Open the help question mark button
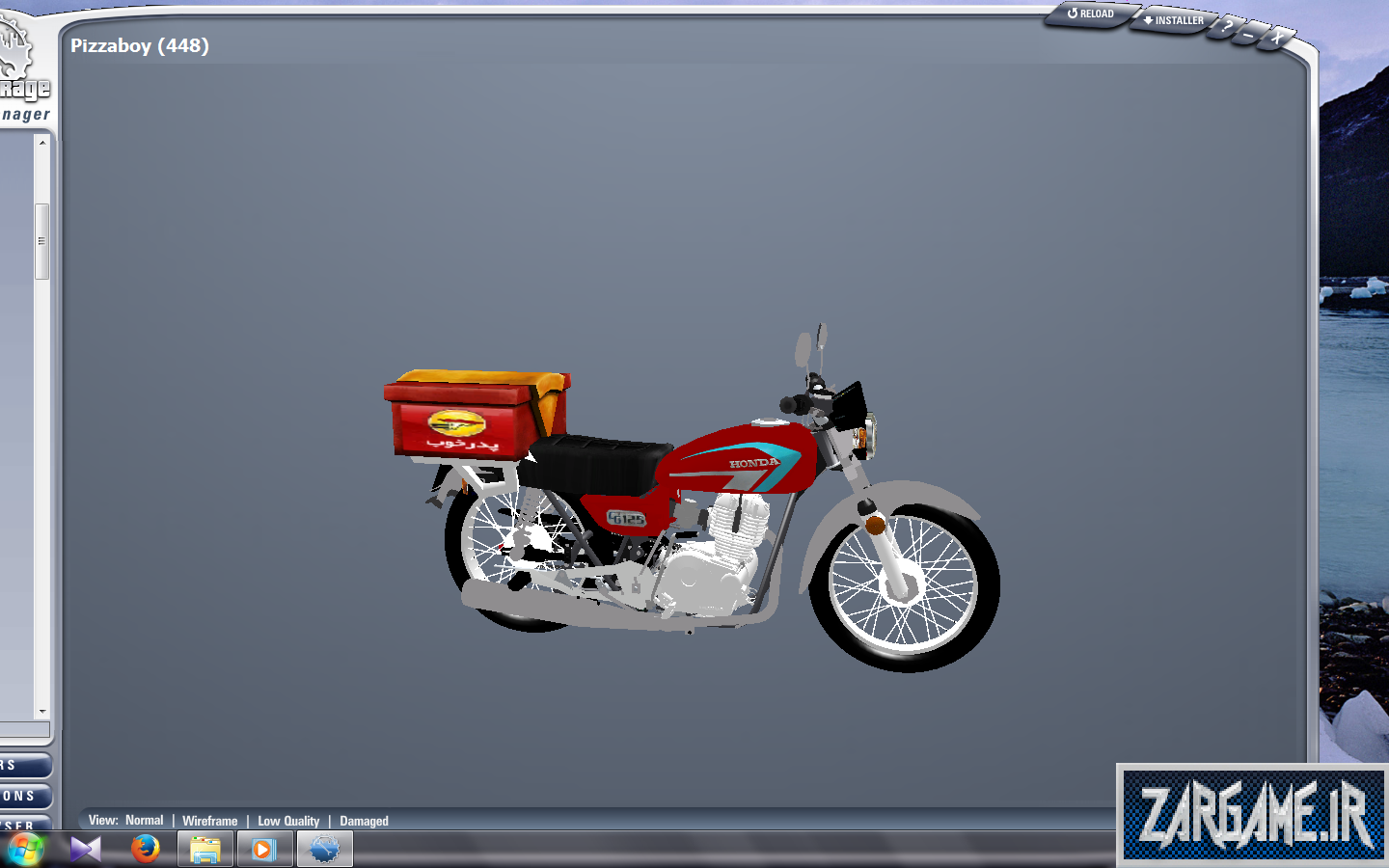 point(1228,27)
